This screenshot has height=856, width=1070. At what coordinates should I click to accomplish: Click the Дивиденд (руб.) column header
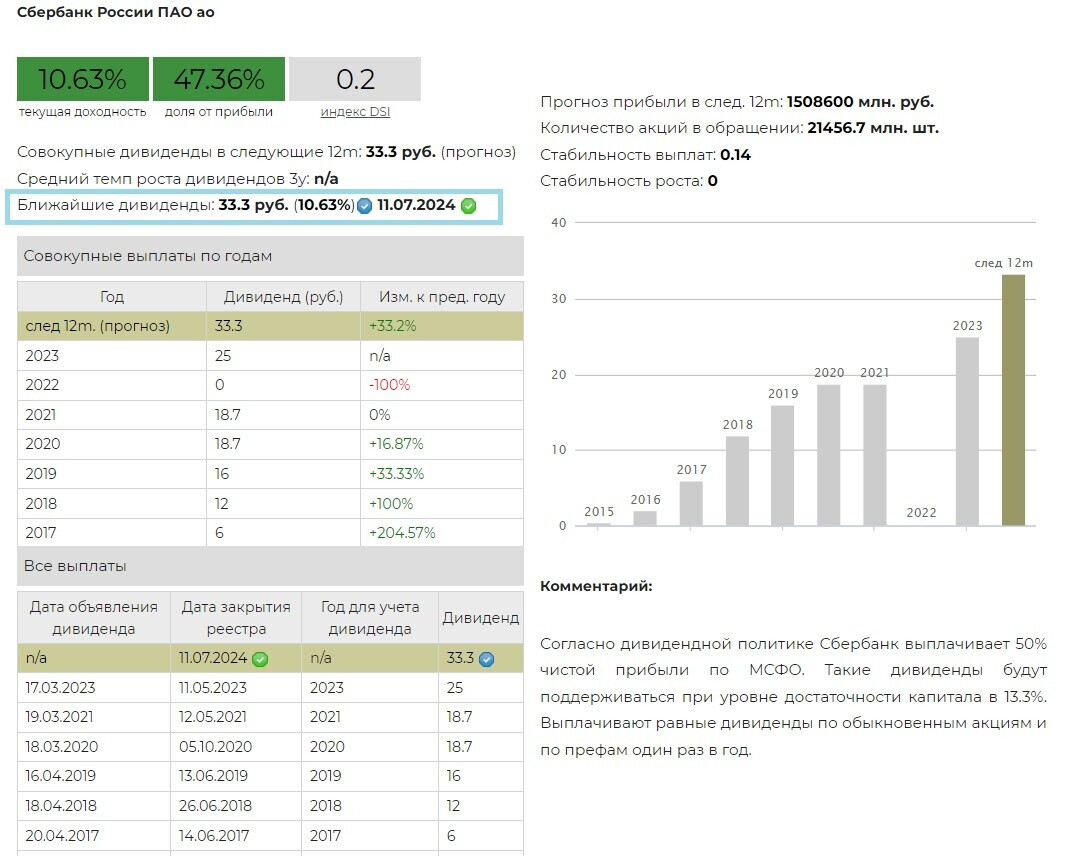coord(283,297)
